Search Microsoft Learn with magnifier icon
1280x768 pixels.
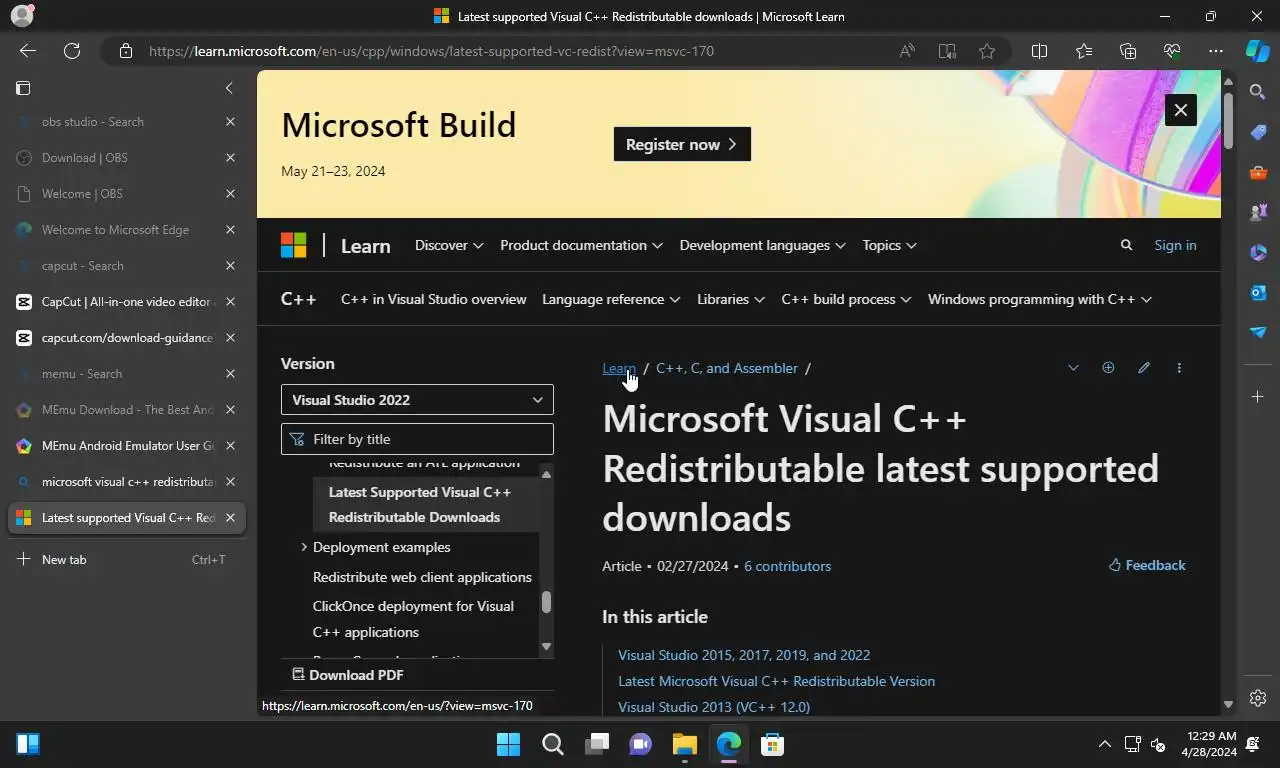[x=1126, y=245]
